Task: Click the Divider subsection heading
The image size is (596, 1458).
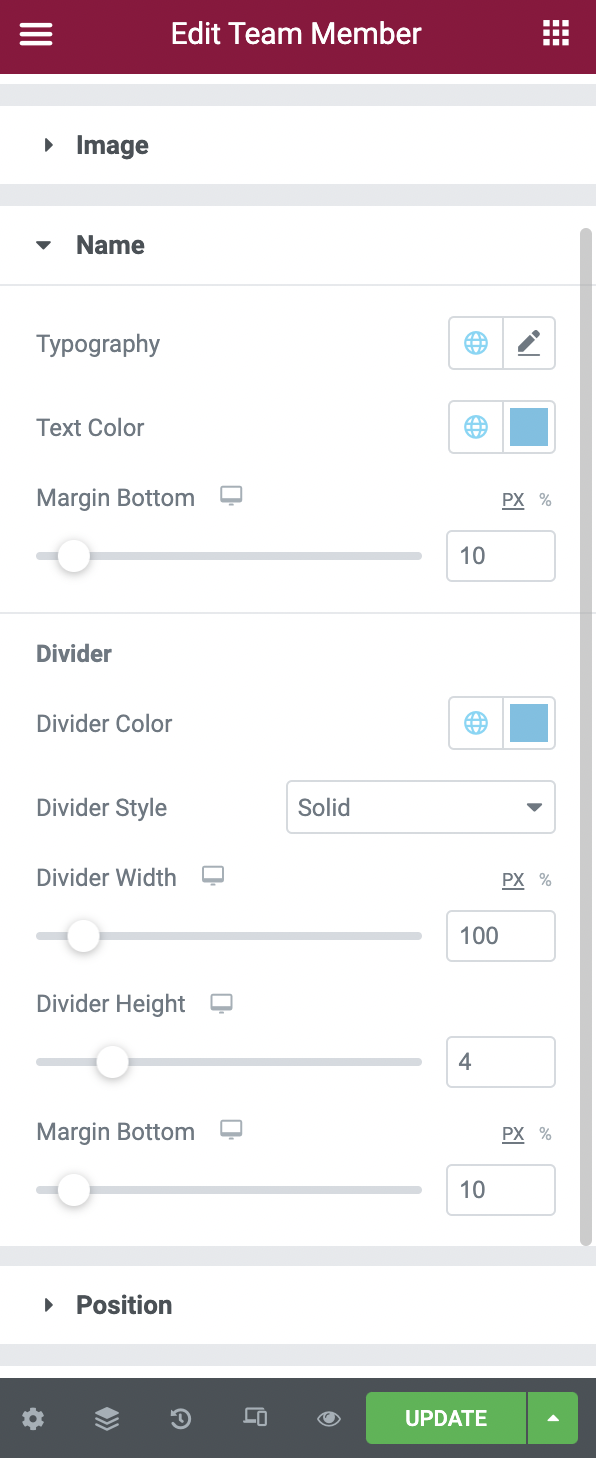Action: pyautogui.click(x=73, y=653)
